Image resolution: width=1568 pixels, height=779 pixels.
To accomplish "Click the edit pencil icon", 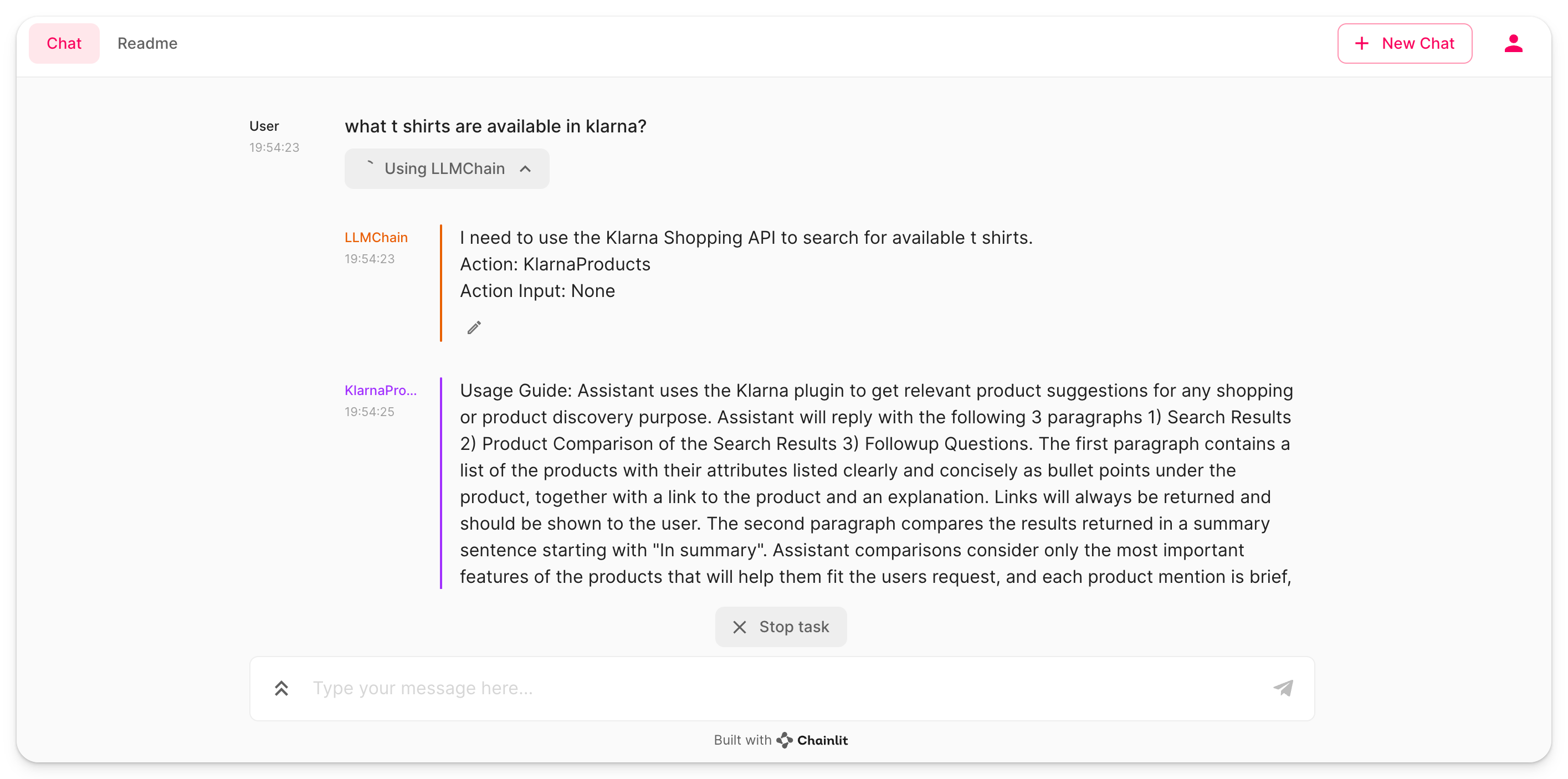I will 471,327.
